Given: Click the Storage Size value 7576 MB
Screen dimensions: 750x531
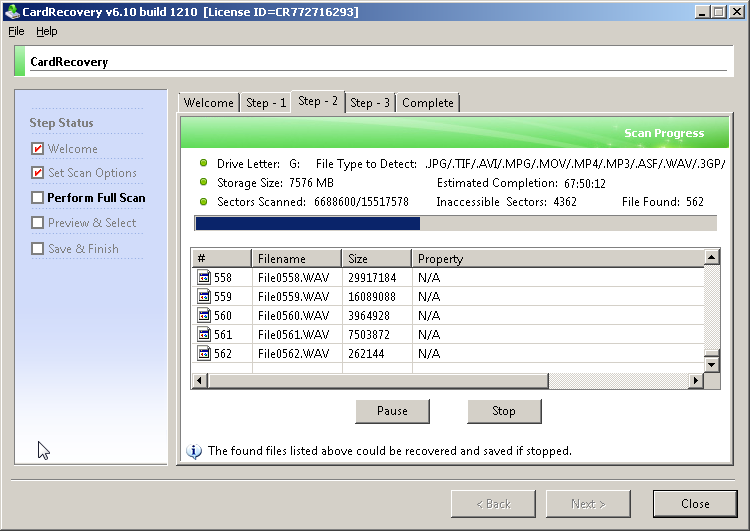Looking at the screenshot, I should (311, 183).
